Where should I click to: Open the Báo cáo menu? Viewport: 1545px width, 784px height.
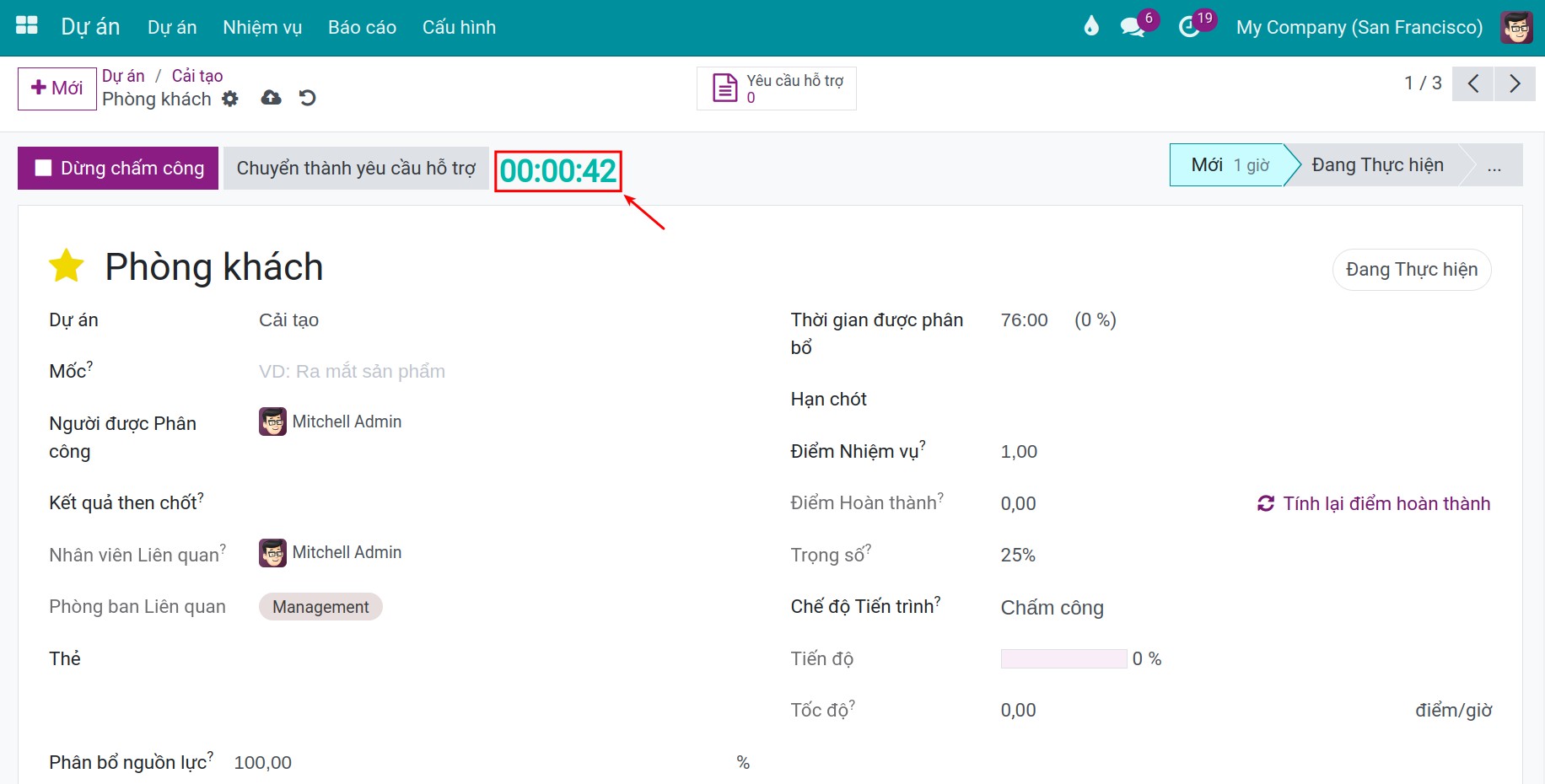362,27
